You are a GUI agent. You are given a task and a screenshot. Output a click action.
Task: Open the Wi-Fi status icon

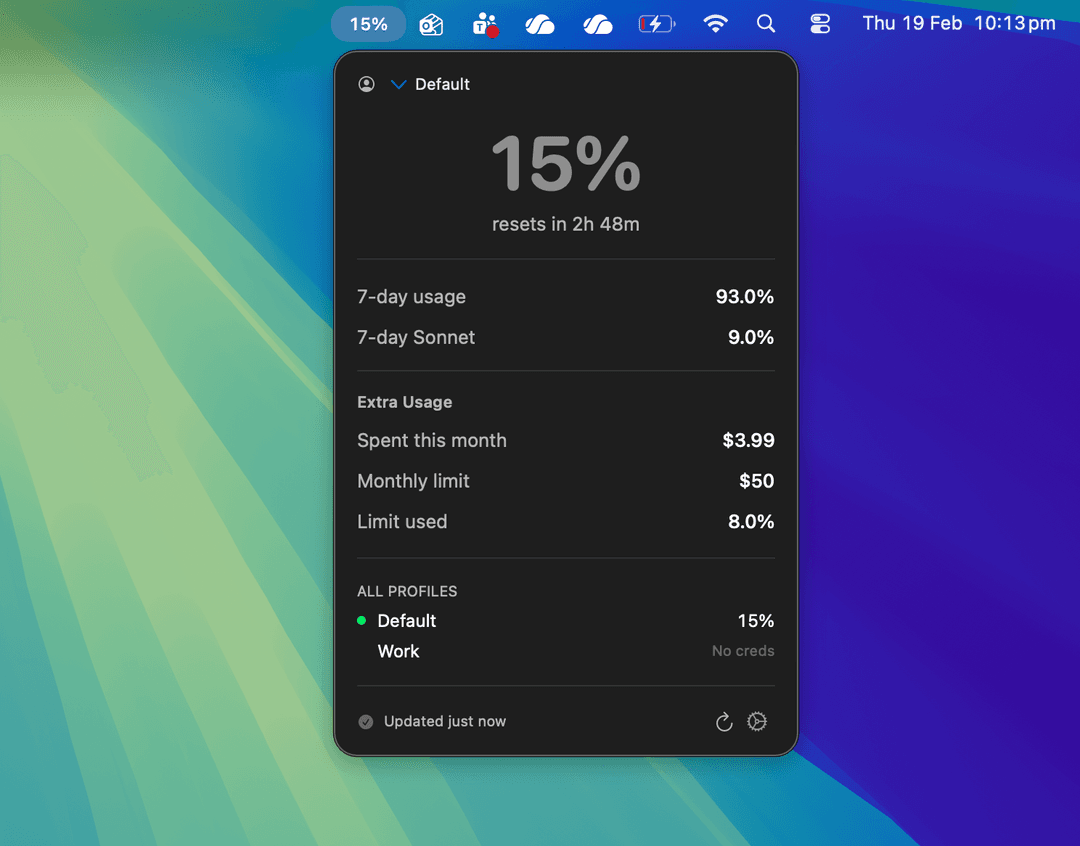715,23
